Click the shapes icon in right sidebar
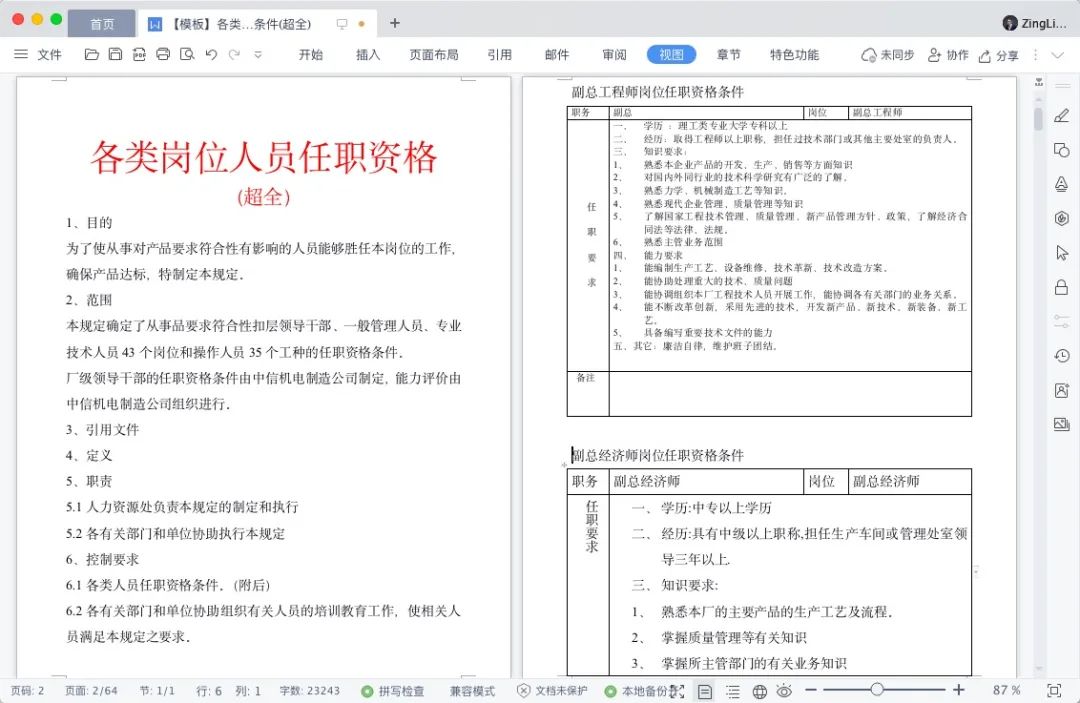The image size is (1080, 703). [x=1061, y=149]
